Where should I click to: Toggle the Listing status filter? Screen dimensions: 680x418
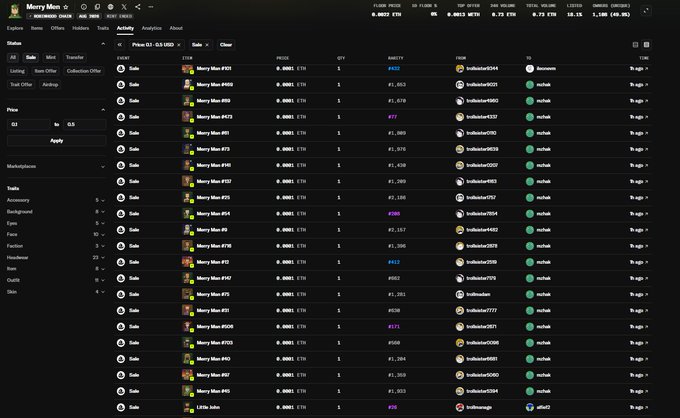(x=17, y=71)
